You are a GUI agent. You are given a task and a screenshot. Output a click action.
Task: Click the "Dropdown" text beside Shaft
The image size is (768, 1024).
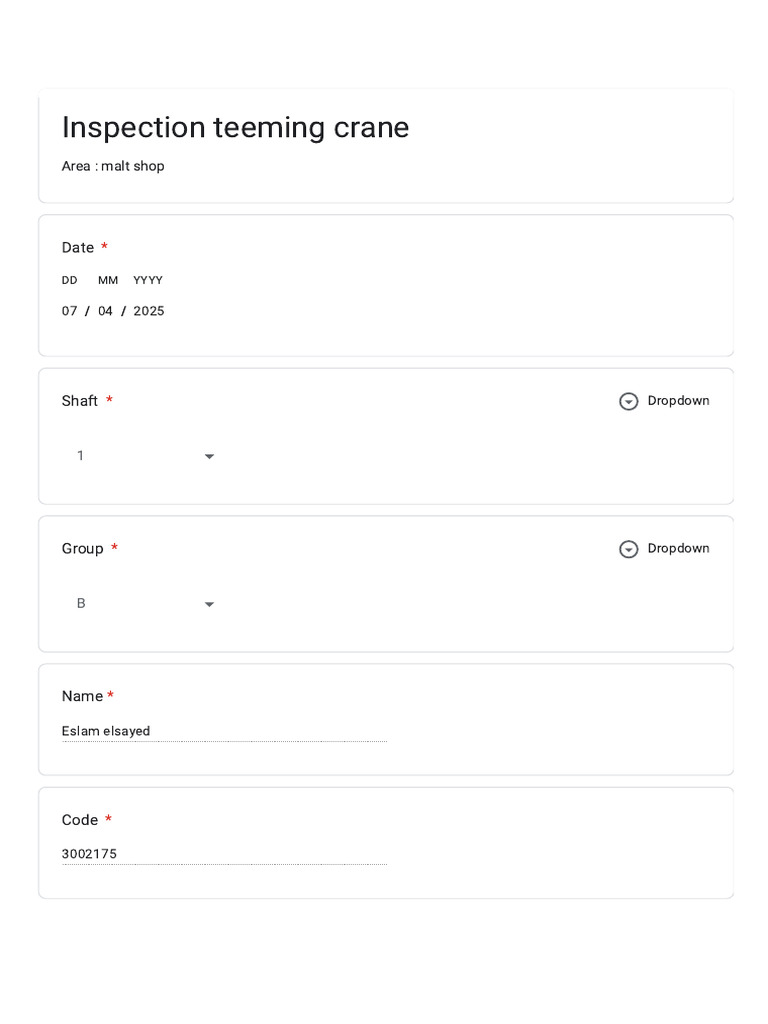[678, 401]
